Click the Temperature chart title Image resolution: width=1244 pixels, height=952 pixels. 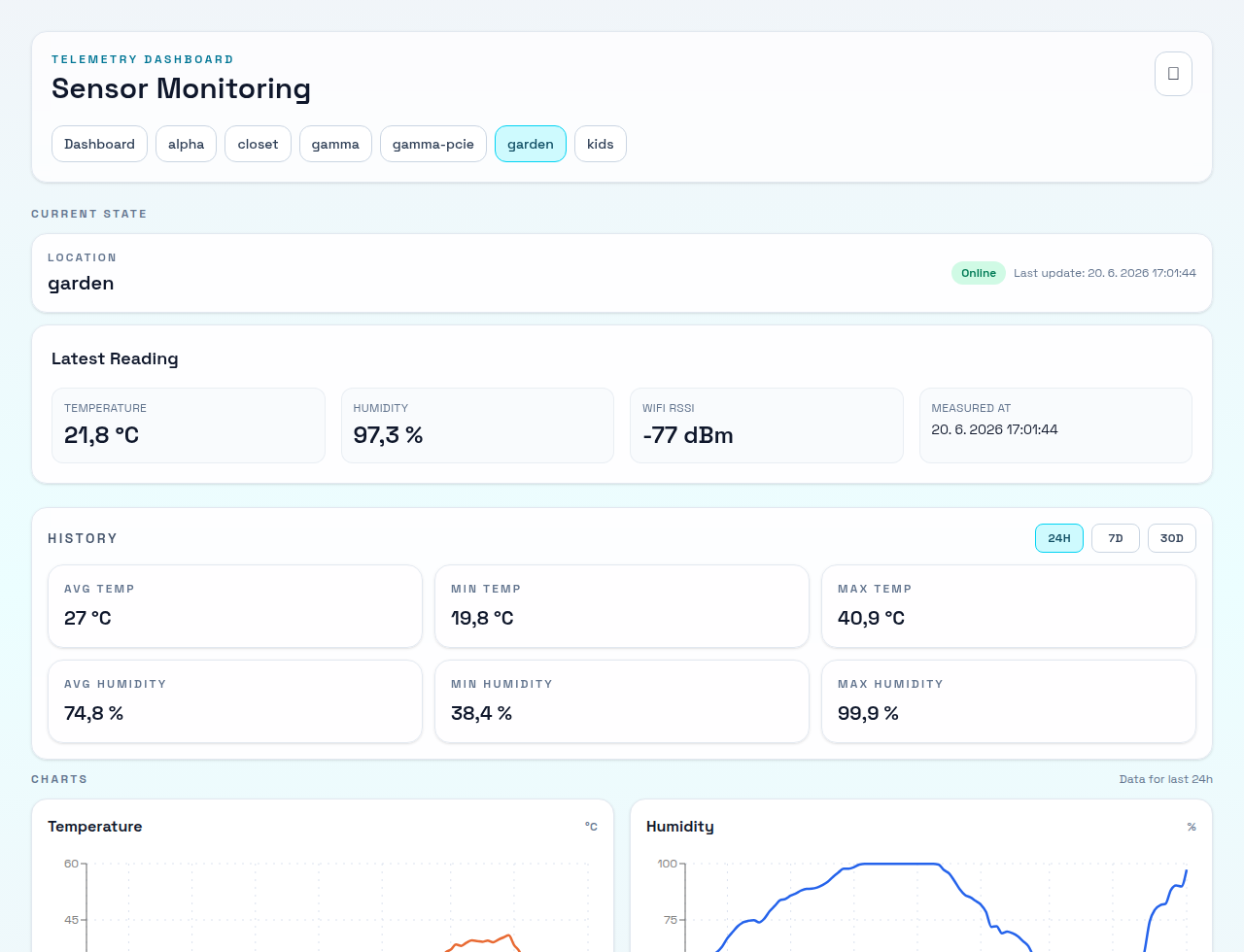click(x=95, y=827)
